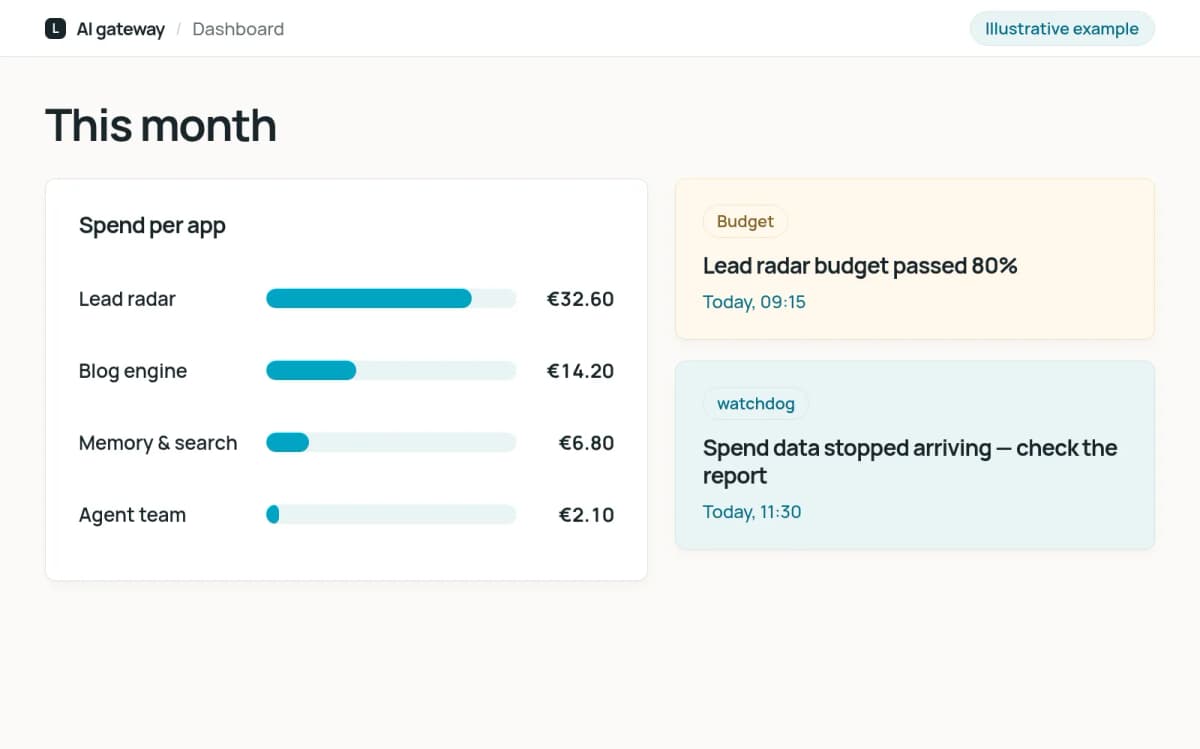Click the €6.80 amount
This screenshot has height=749, width=1200.
[586, 443]
